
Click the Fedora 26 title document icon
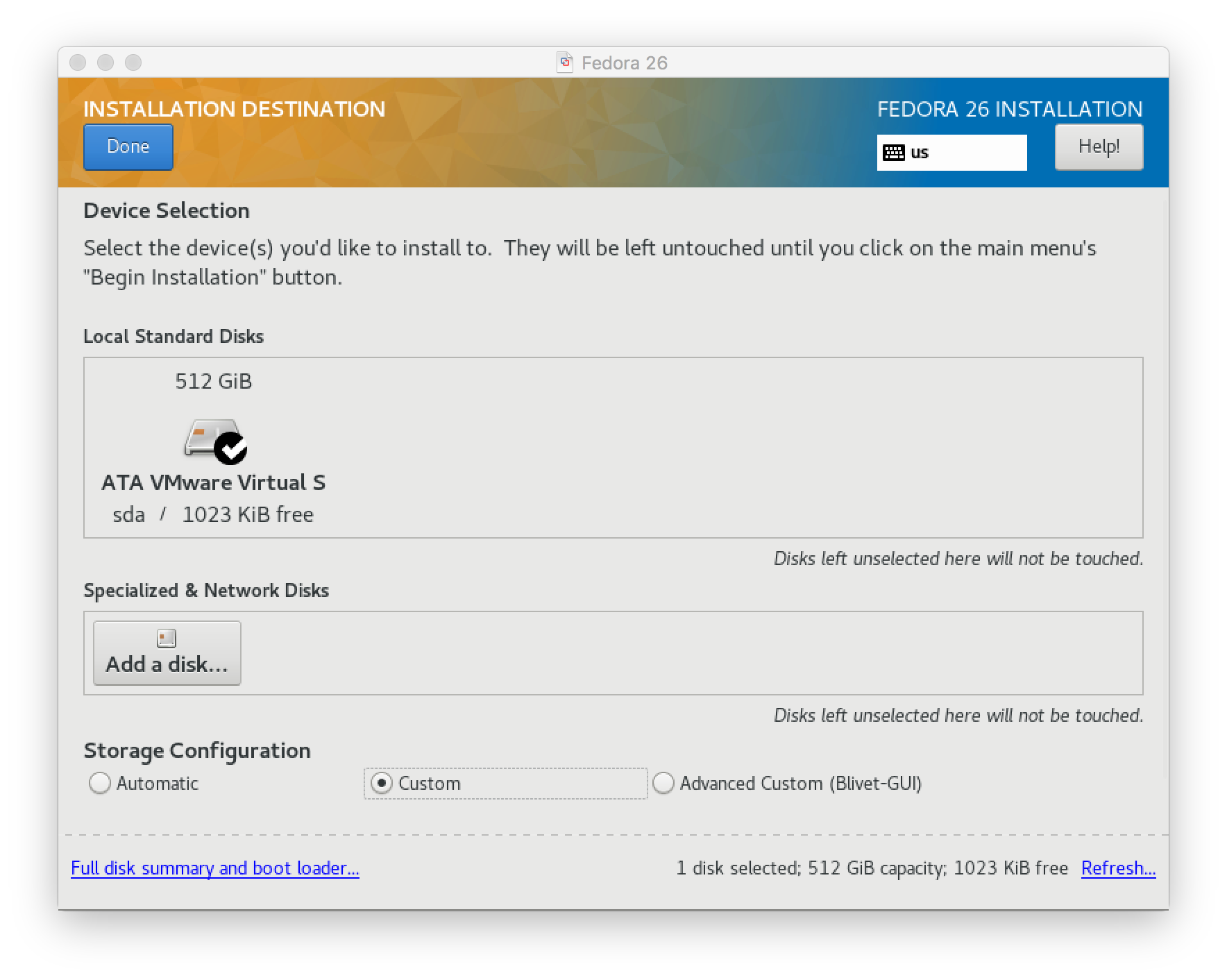point(565,62)
